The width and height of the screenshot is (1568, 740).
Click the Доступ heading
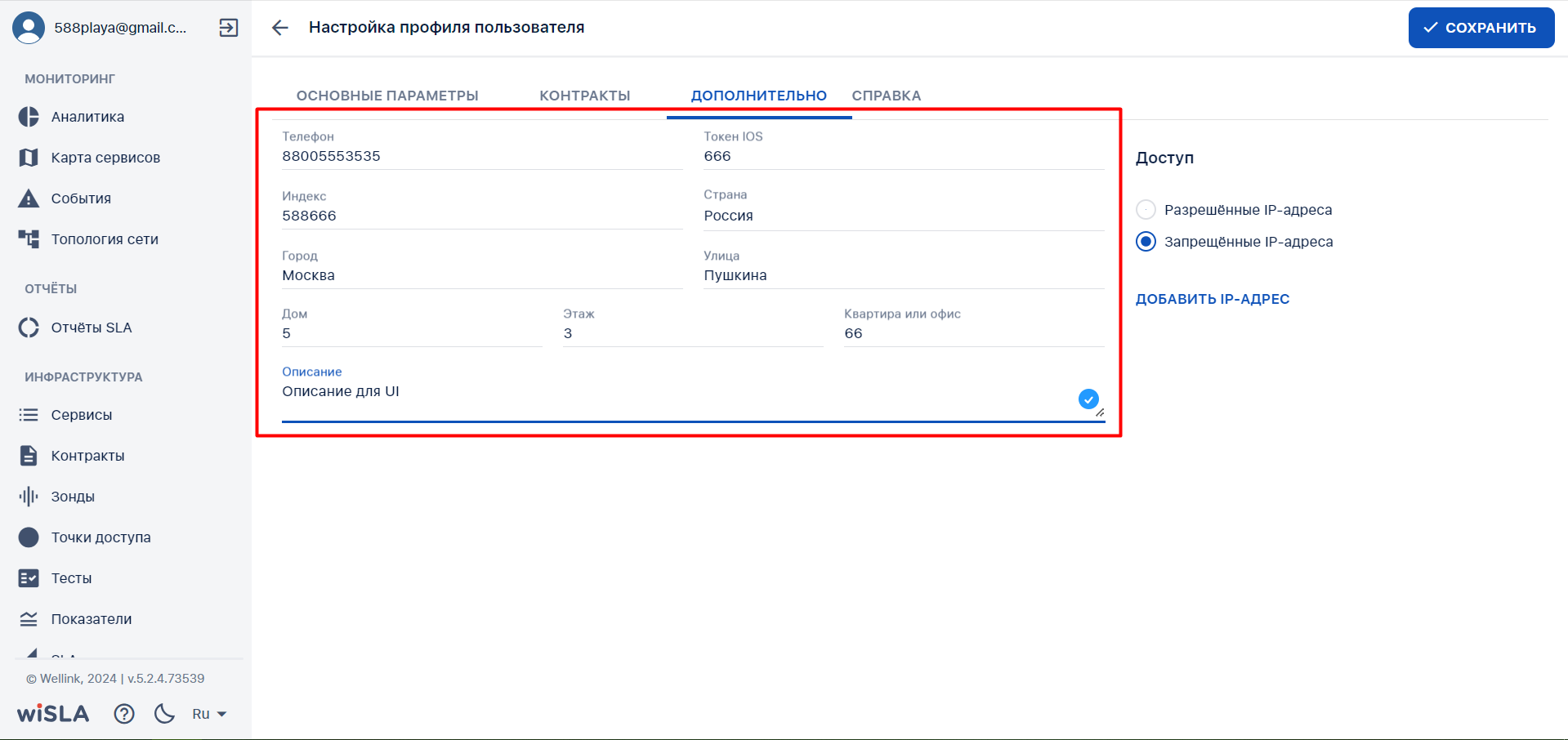(1164, 158)
